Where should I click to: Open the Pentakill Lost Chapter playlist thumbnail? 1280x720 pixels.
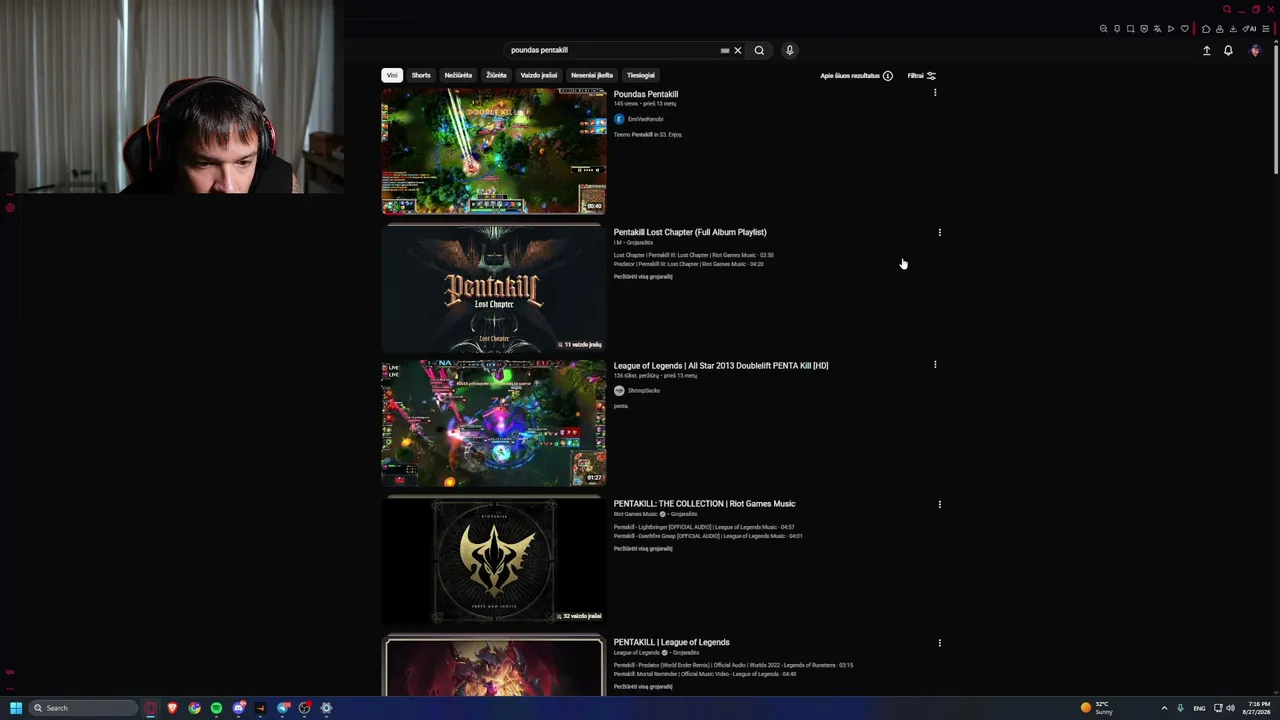pos(494,288)
